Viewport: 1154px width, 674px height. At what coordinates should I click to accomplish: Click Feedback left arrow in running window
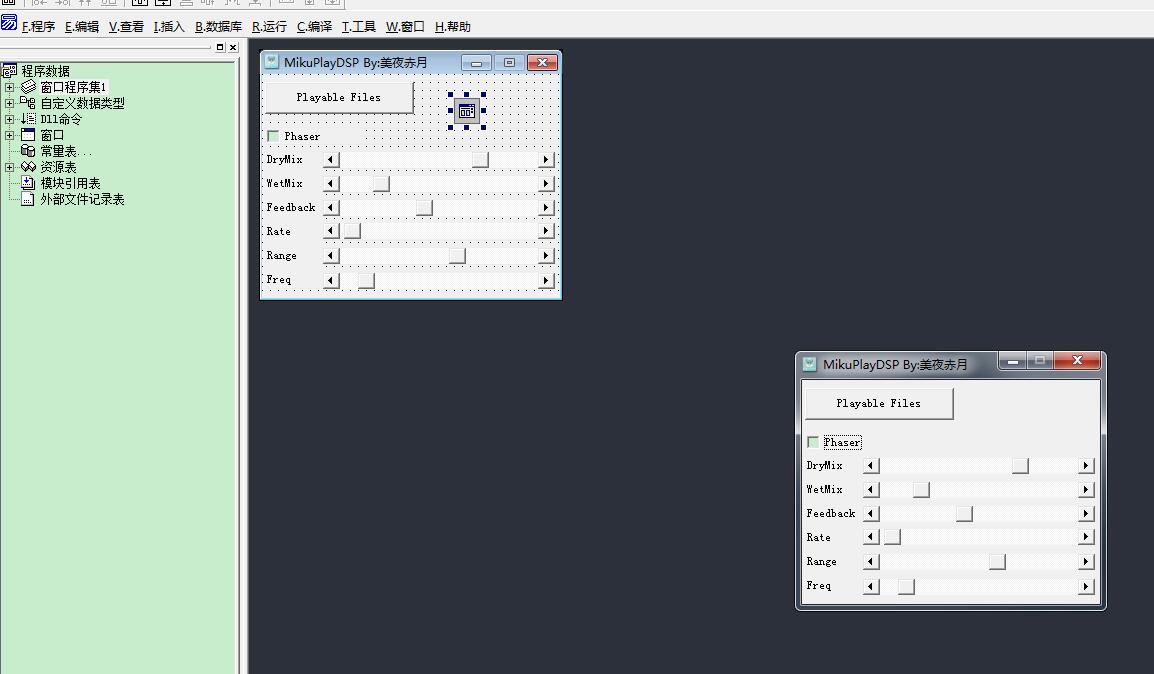(x=871, y=514)
